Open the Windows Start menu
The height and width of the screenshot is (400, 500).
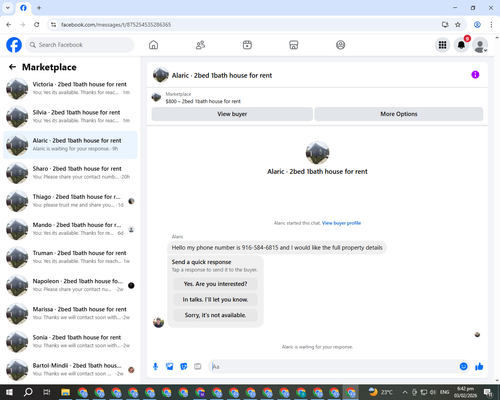coord(9,392)
